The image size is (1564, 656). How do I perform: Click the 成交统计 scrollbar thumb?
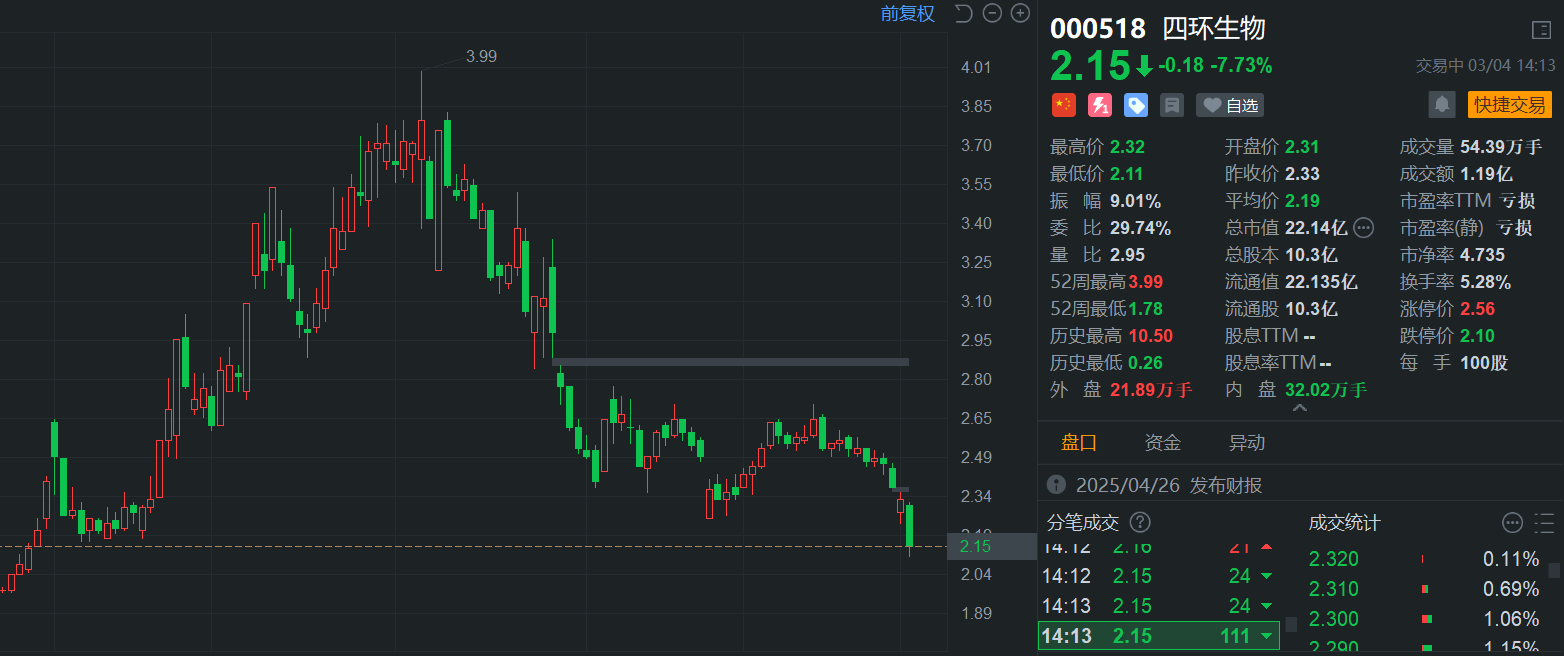(1554, 570)
